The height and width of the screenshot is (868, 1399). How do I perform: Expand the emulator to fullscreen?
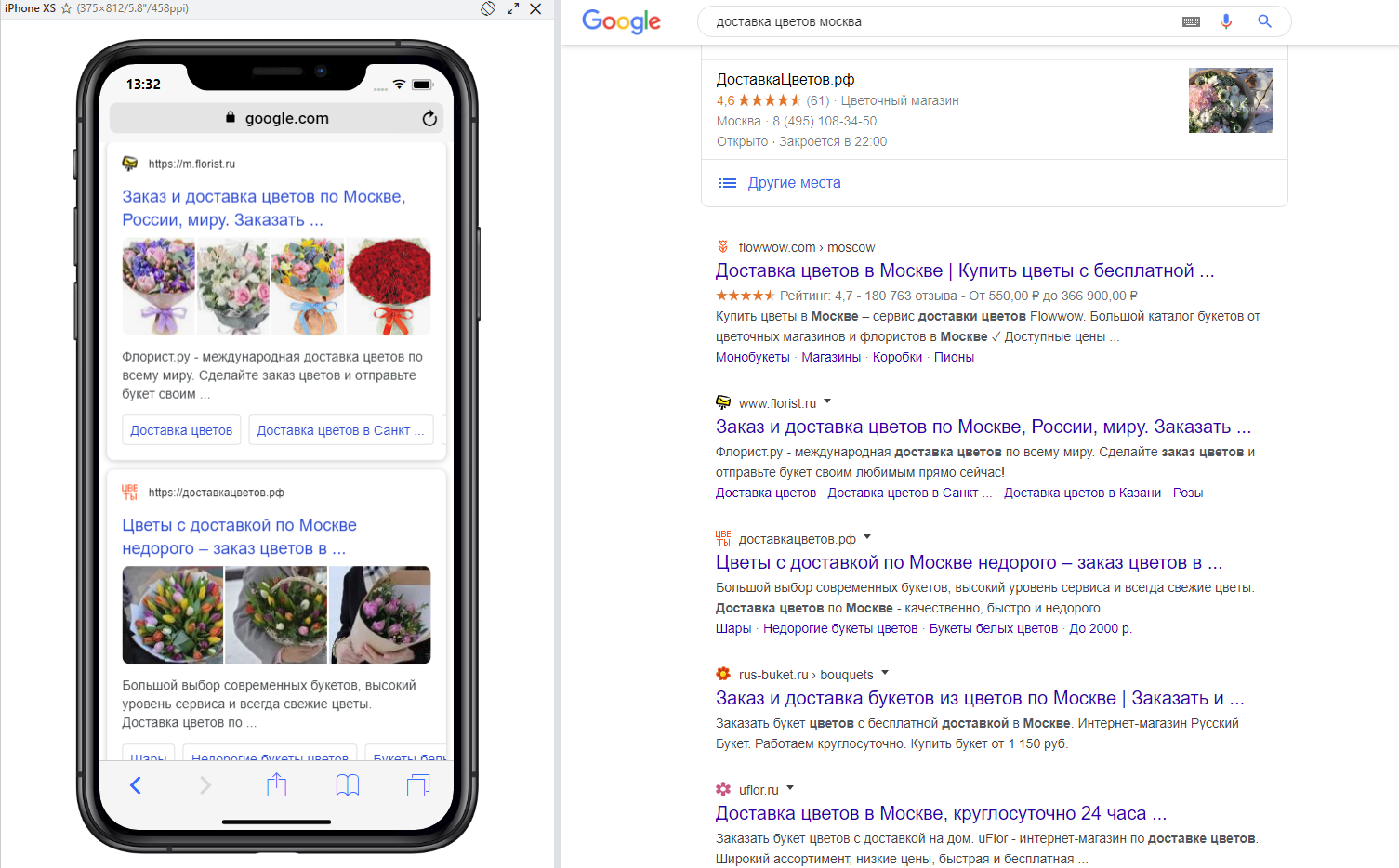tap(513, 8)
